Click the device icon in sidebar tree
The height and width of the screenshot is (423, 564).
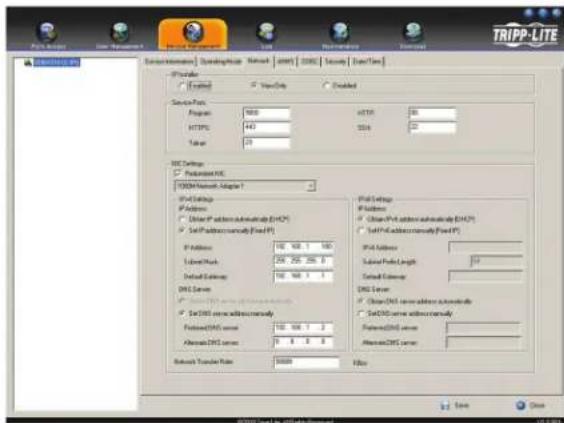click(28, 63)
